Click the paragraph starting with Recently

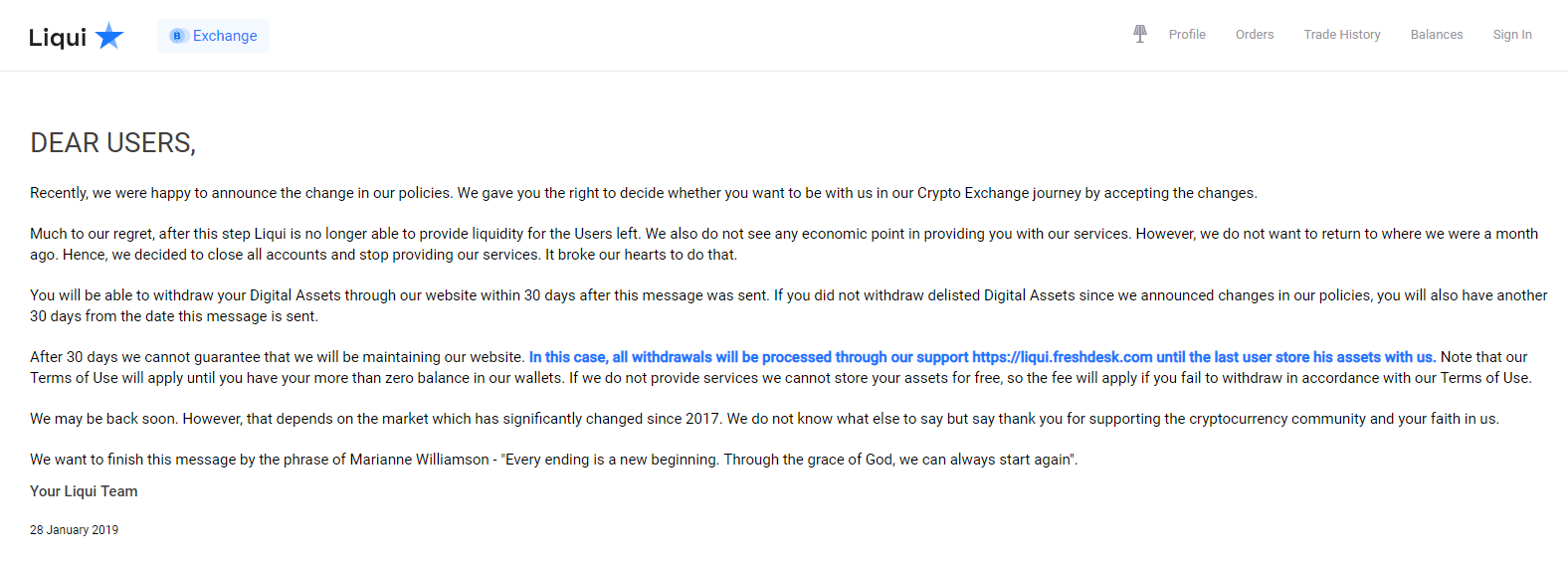643,193
